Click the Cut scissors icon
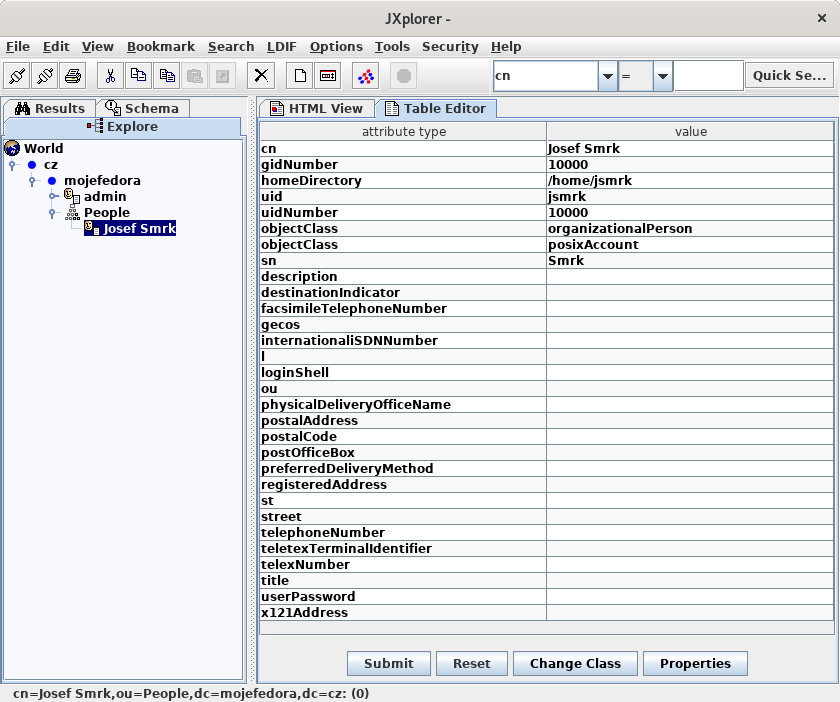This screenshot has height=702, width=840. click(x=111, y=76)
